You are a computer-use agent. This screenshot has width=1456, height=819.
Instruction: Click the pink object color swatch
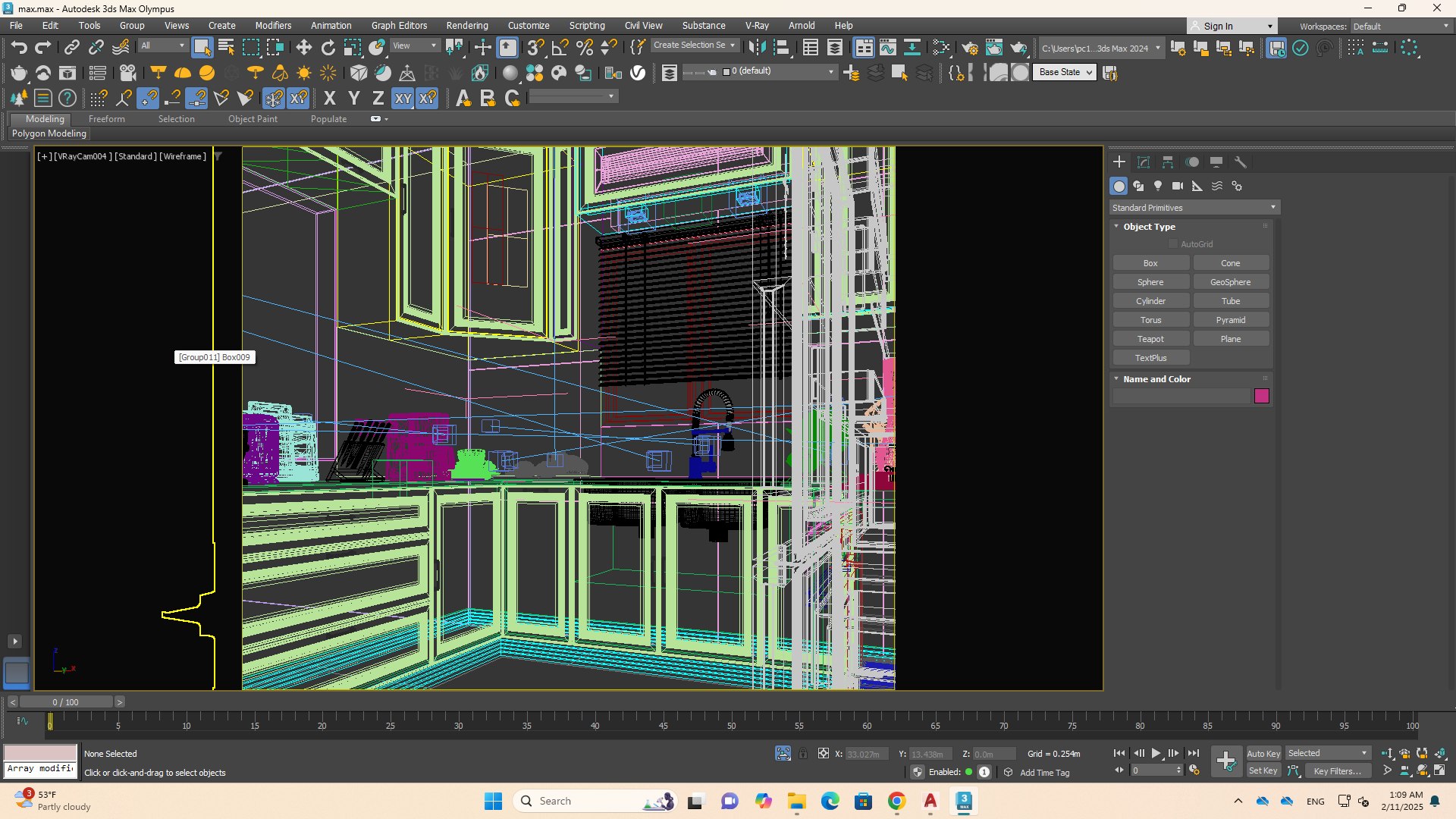1261,396
